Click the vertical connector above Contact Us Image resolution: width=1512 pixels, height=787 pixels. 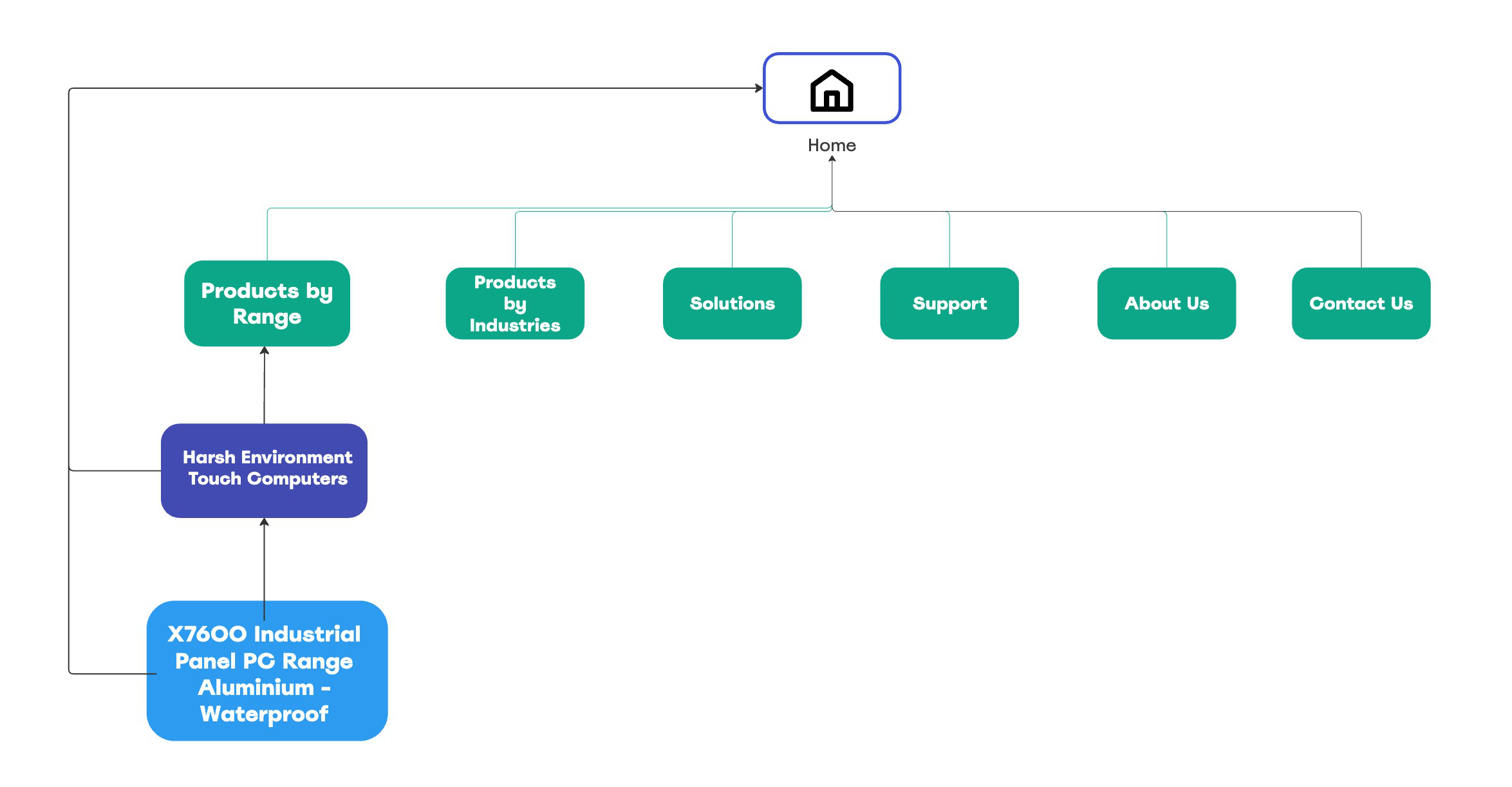[1361, 239]
